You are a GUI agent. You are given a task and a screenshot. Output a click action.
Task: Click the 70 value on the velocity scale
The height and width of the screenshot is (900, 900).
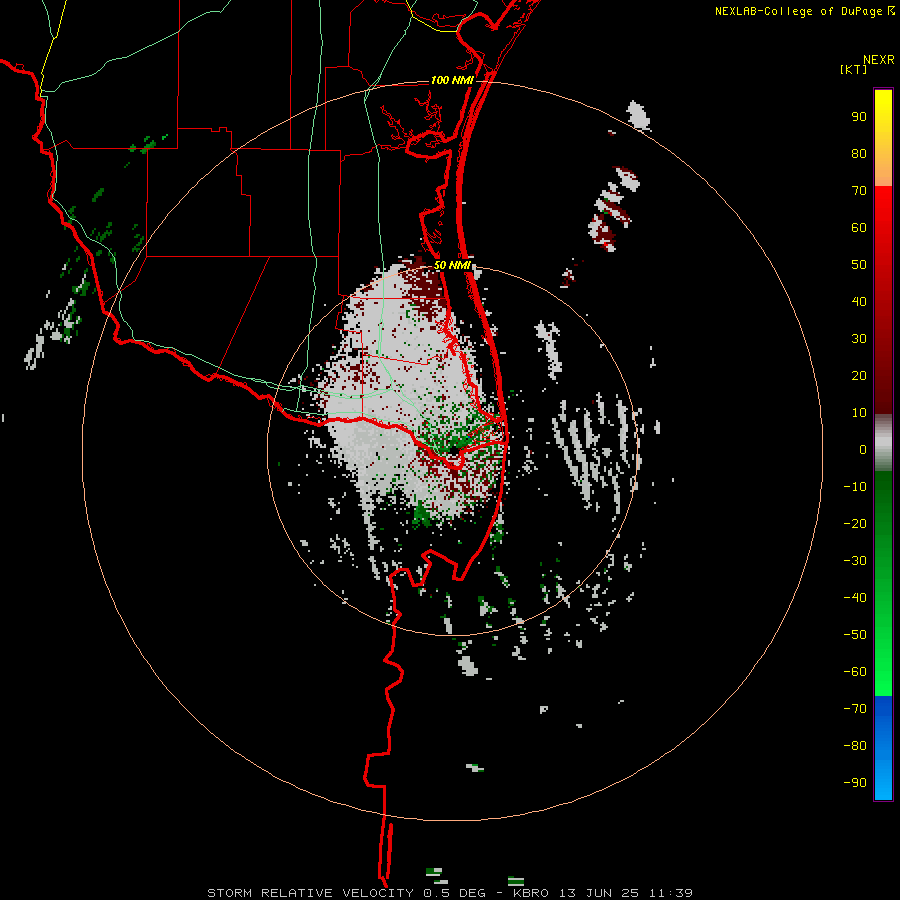click(x=859, y=191)
